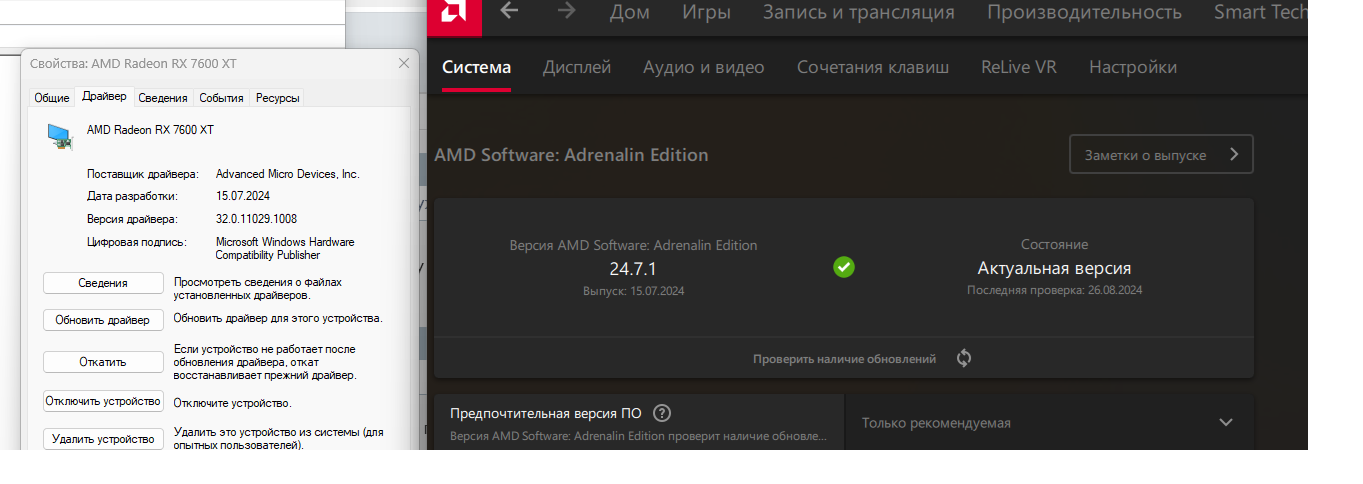1363x484 pixels.
Task: Open the Сведения tab in properties dialog
Action: [x=163, y=98]
